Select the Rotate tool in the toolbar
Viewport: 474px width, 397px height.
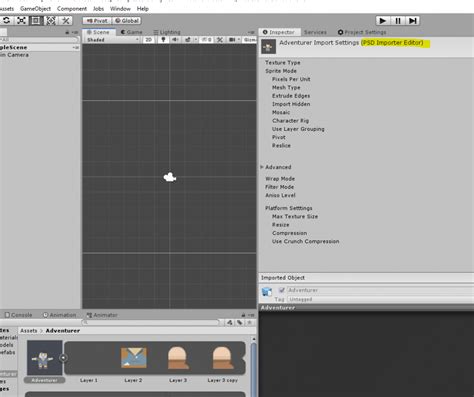(6, 21)
